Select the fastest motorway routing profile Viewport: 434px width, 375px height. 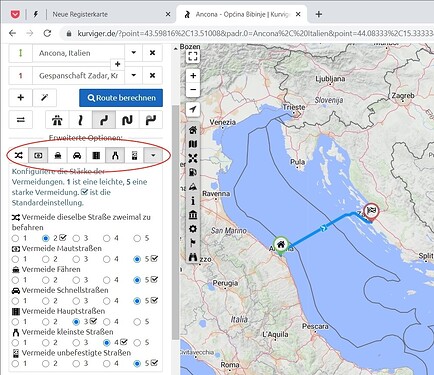pyautogui.click(x=57, y=120)
